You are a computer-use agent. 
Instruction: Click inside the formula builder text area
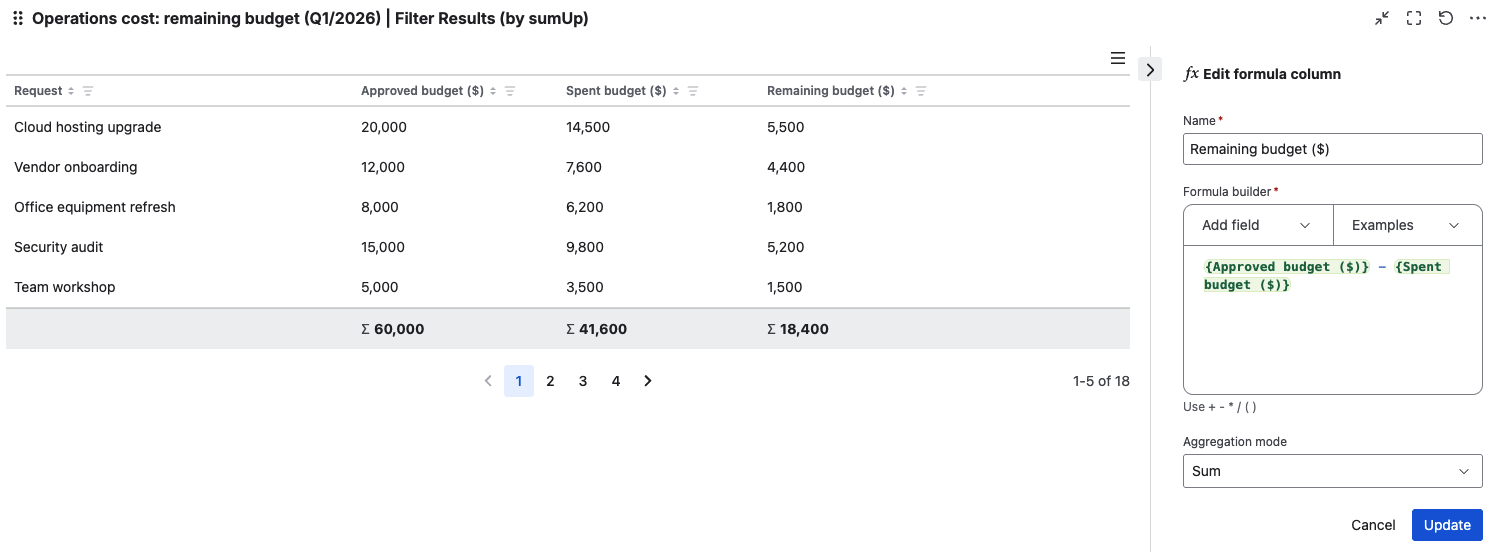1332,320
